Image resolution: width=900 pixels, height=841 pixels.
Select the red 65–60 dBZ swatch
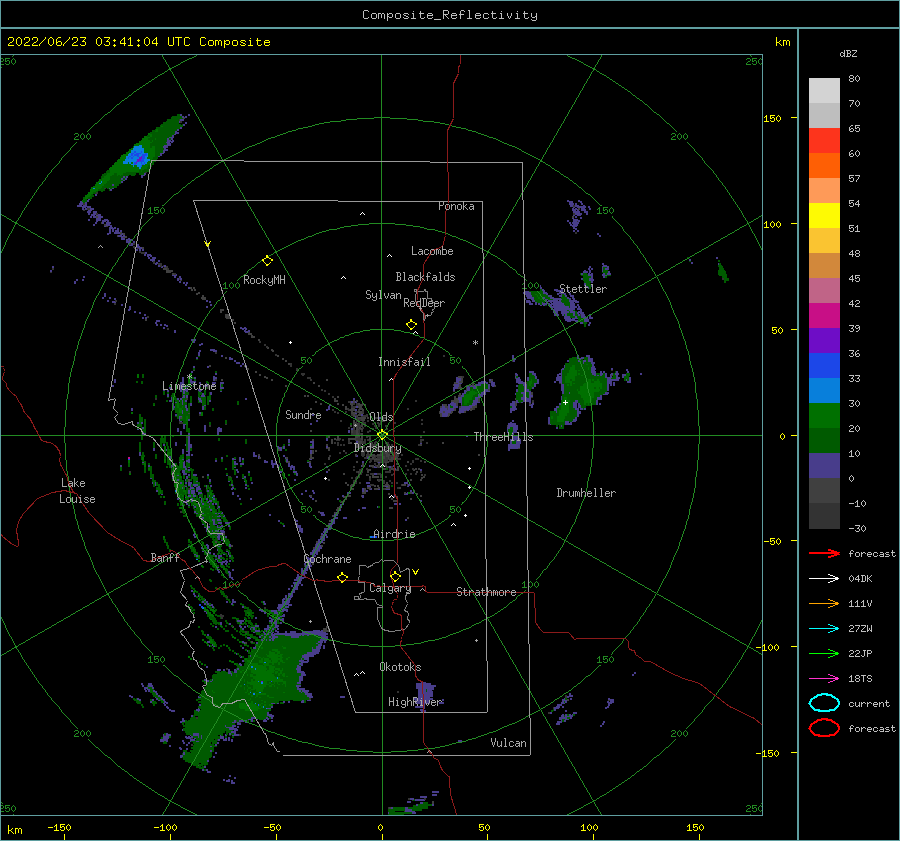click(824, 141)
